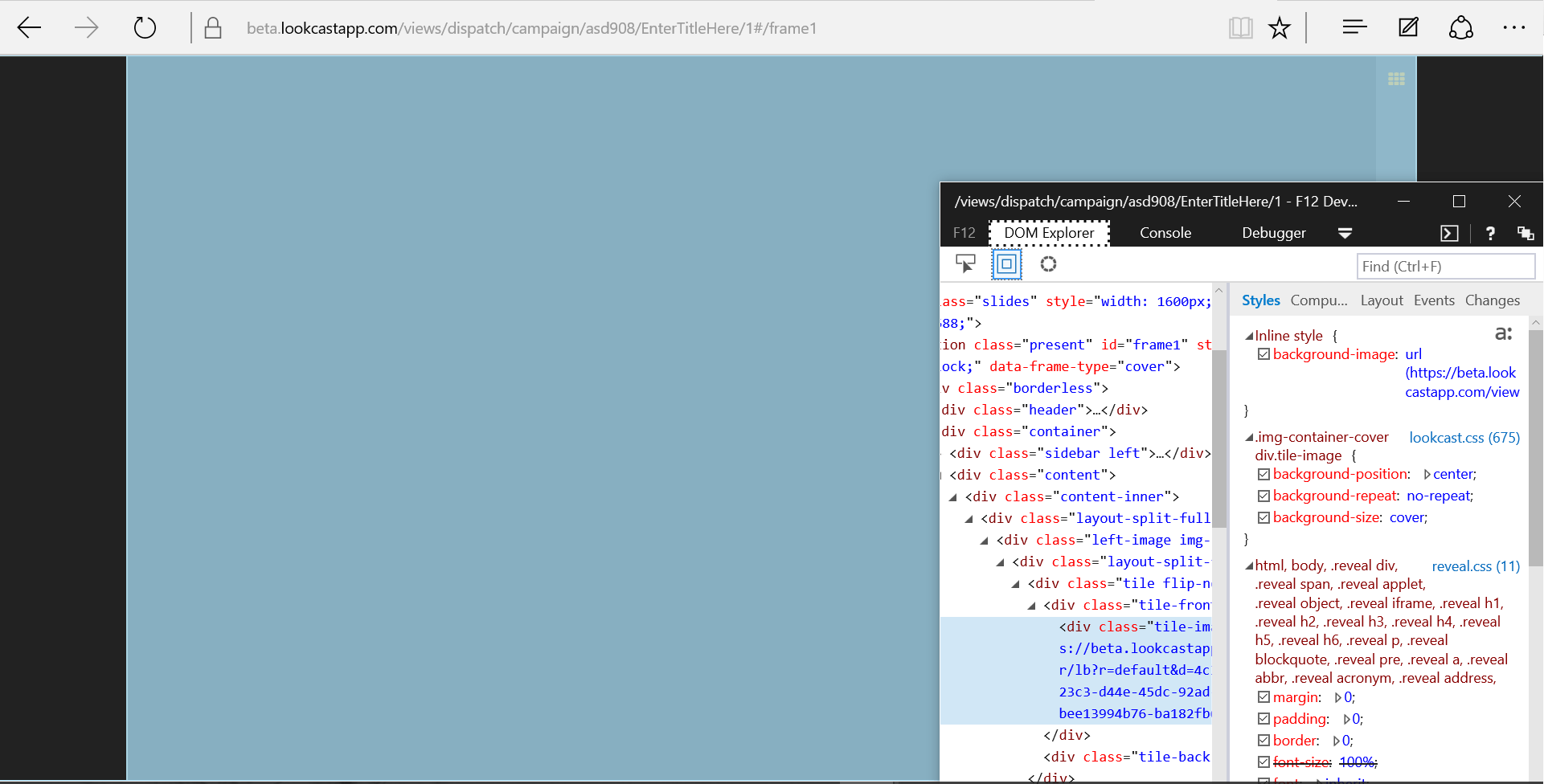
Task: Uncheck the background-size cover property
Action: tap(1263, 517)
